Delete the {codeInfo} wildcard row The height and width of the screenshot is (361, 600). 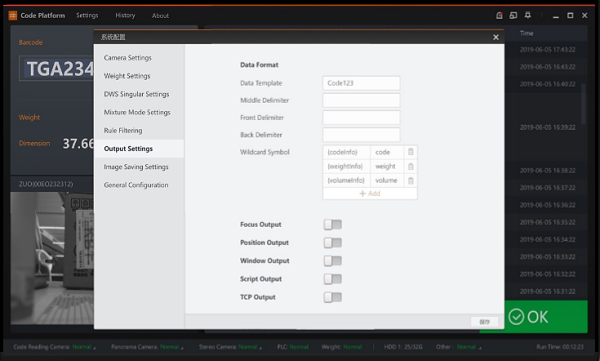(411, 152)
